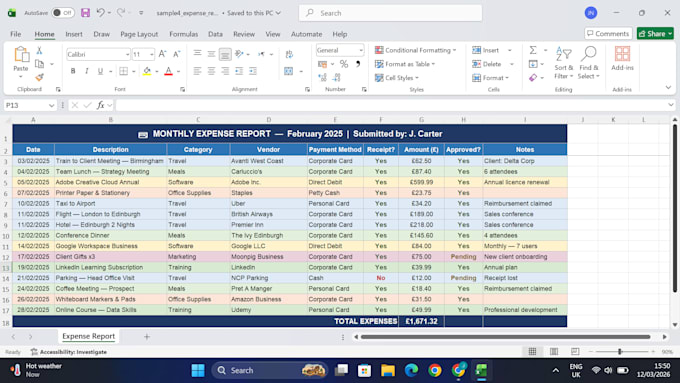
Task: Open the File tab
Action: pyautogui.click(x=16, y=34)
